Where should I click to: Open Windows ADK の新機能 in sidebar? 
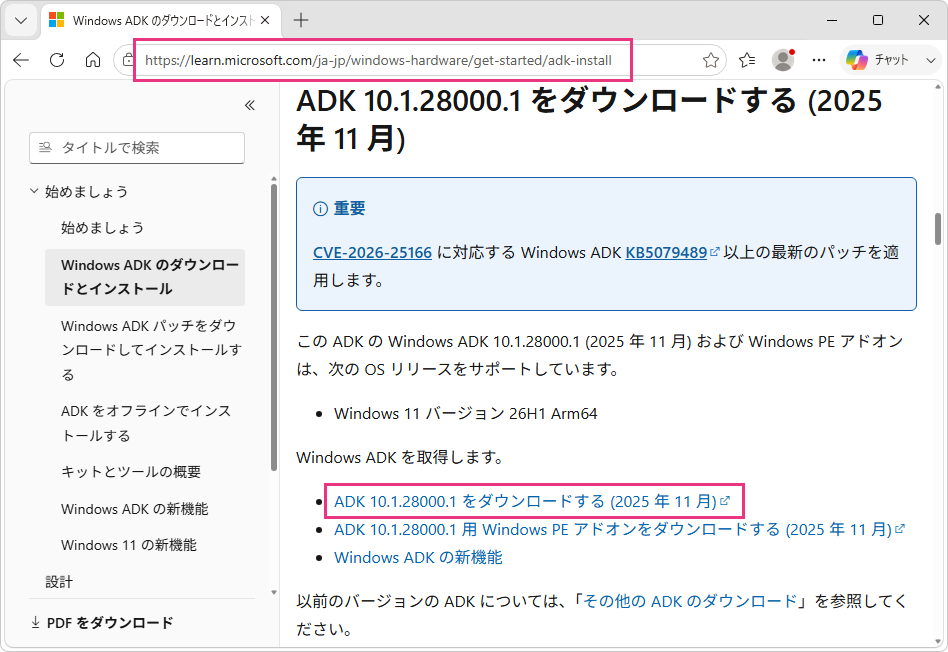[x=134, y=509]
